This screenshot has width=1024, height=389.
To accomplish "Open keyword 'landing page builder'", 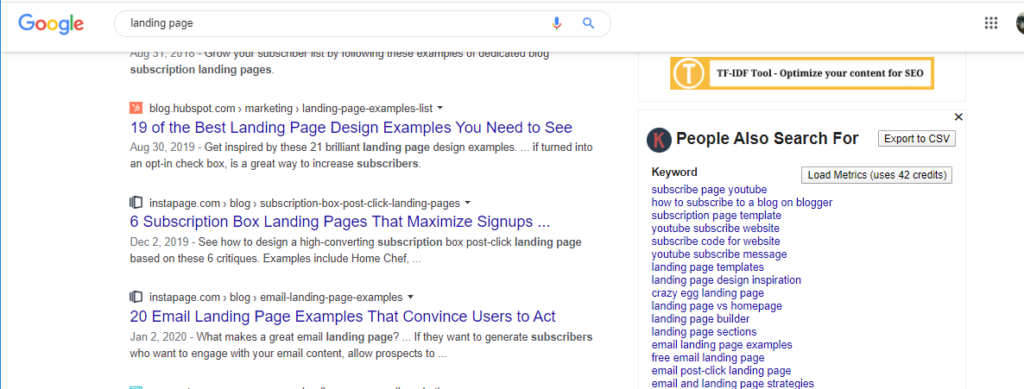I will click(701, 319).
